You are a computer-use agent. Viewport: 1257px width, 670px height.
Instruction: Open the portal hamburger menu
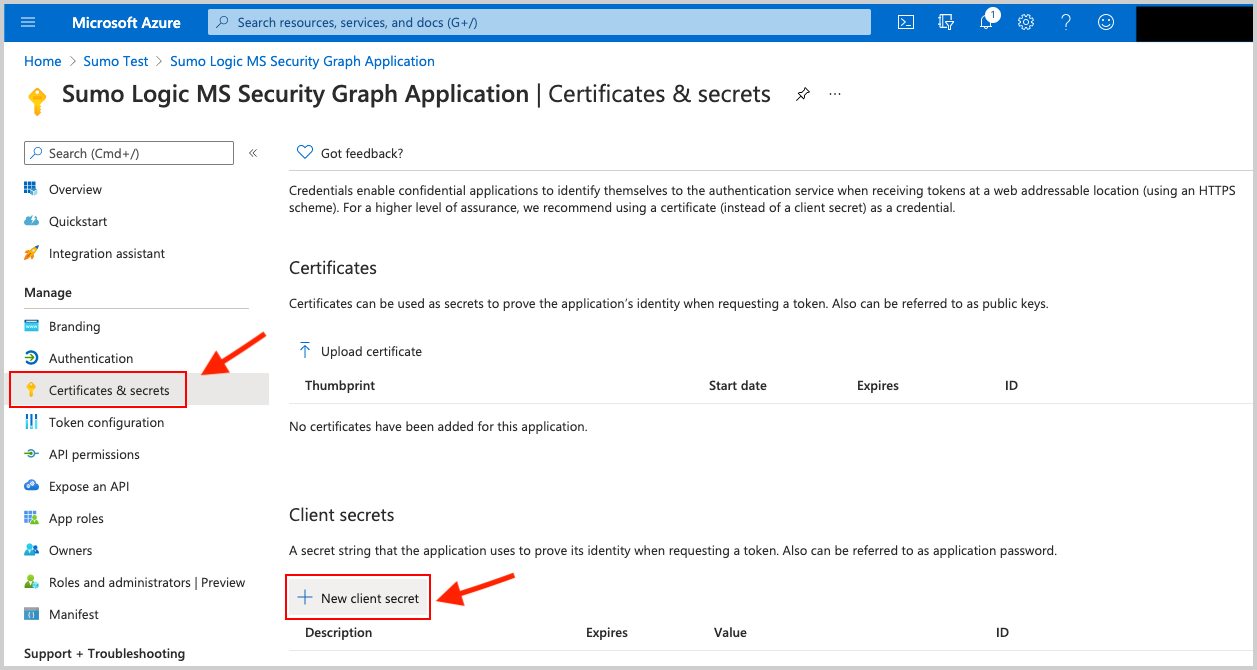click(x=27, y=21)
